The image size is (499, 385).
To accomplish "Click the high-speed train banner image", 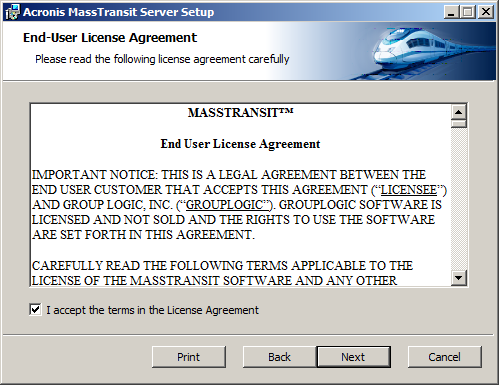I will 430,50.
